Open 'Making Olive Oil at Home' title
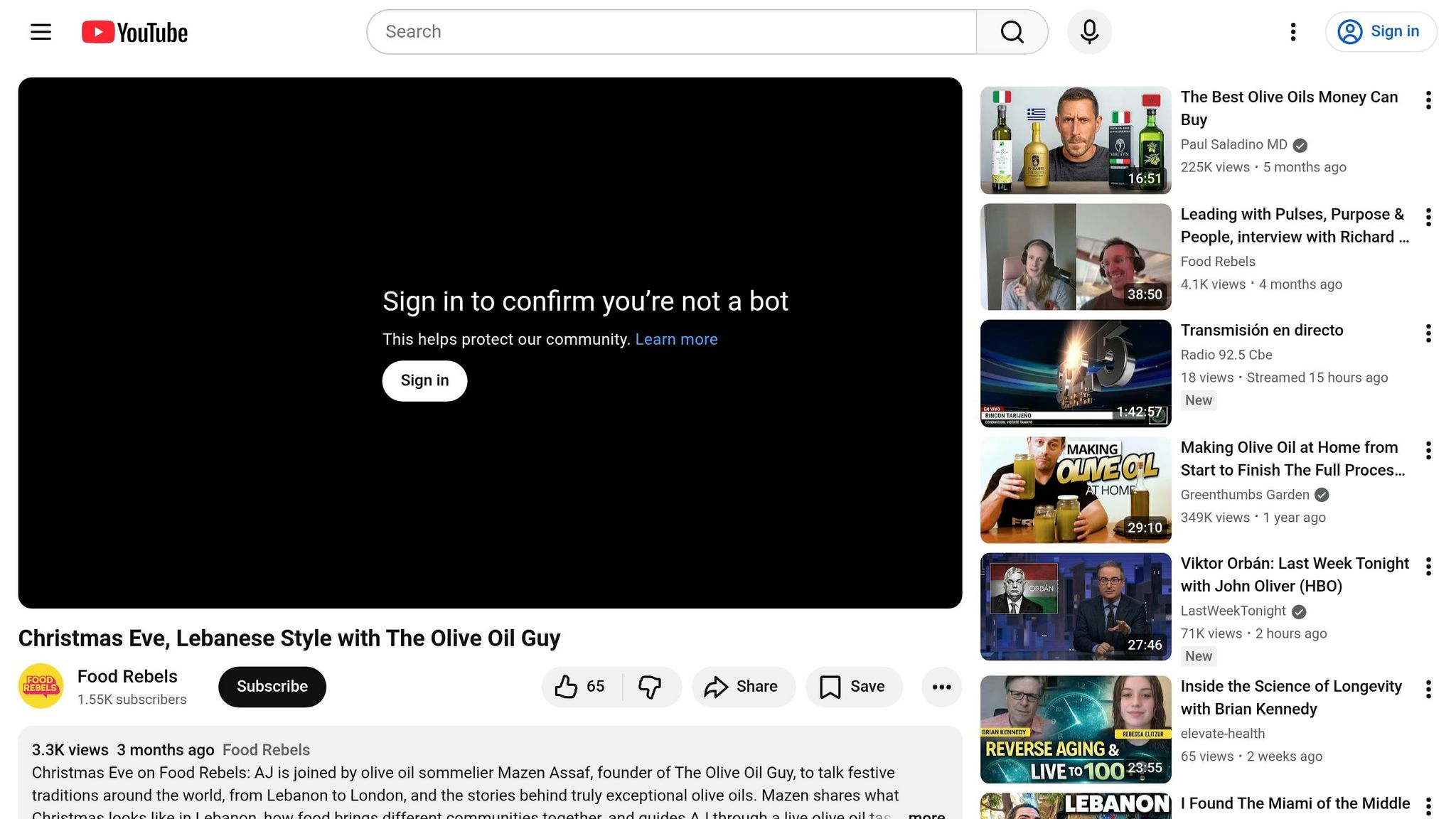 pyautogui.click(x=1292, y=459)
